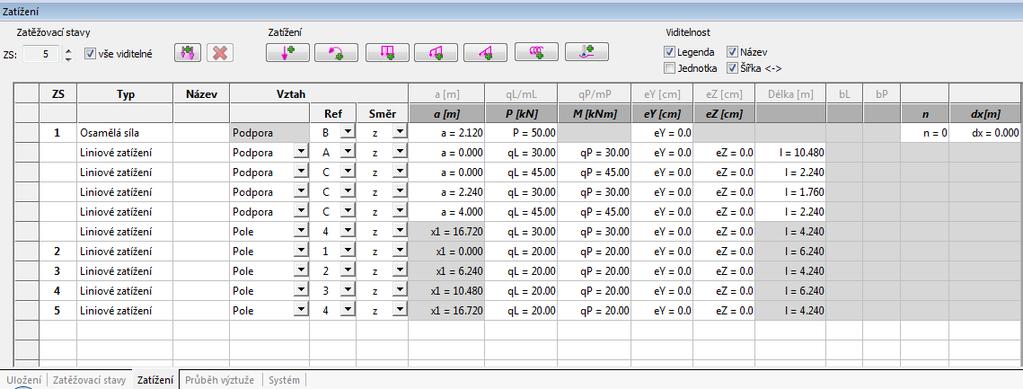Expand Ref dropdown showing A
Image resolution: width=1023 pixels, height=389 pixels.
click(348, 152)
